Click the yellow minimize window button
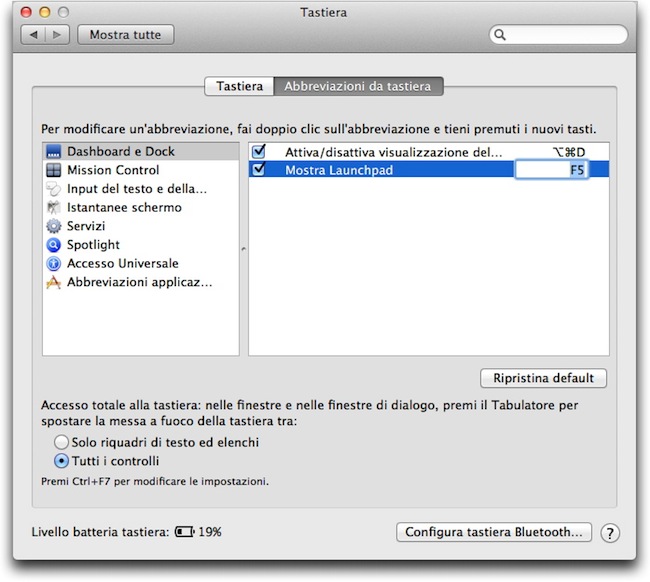650x582 pixels. pyautogui.click(x=45, y=12)
